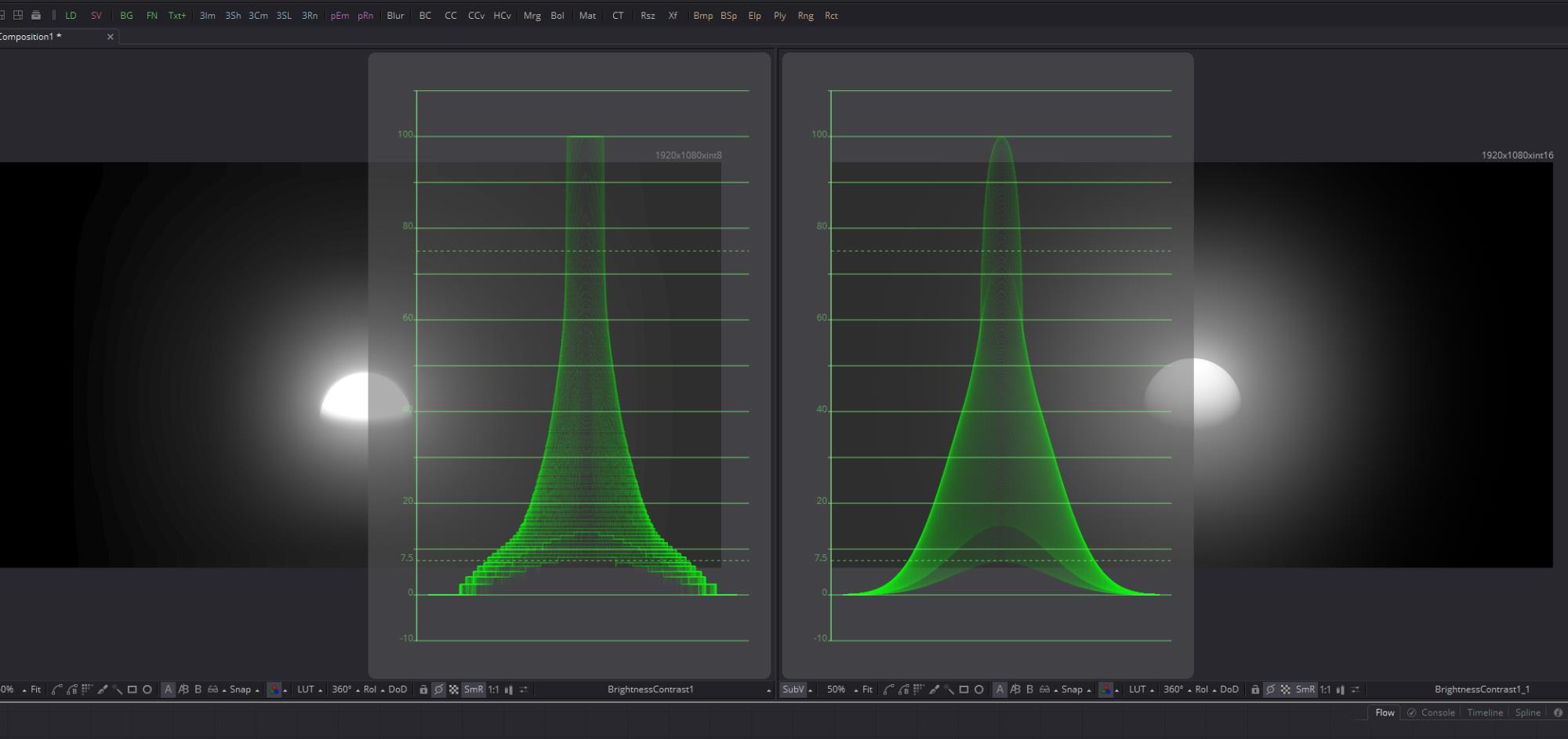Insert Ellipse mask via Elp button
The height and width of the screenshot is (739, 1568).
coord(754,16)
